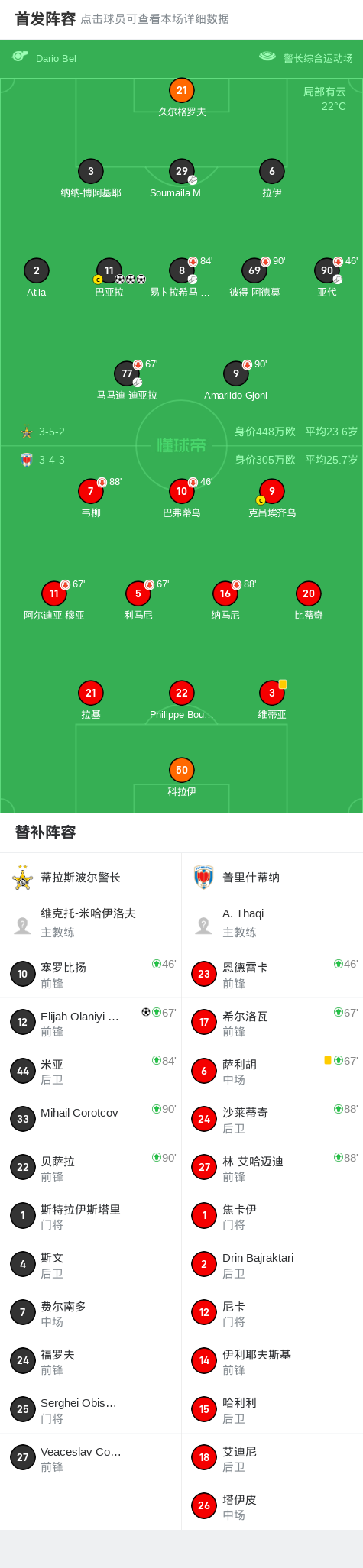Open substitute number 23 恩德雷卡 row
This screenshot has width=363, height=1568.
[272, 974]
